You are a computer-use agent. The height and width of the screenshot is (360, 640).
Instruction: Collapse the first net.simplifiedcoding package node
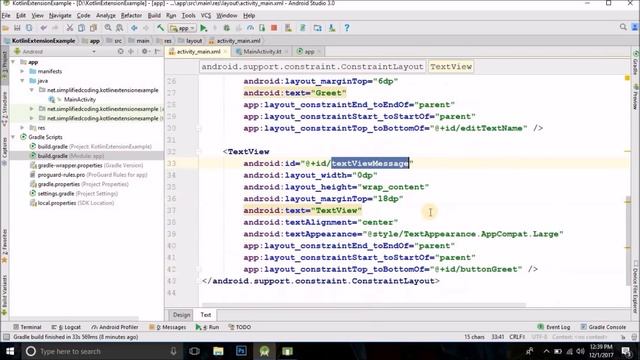coord(31,90)
